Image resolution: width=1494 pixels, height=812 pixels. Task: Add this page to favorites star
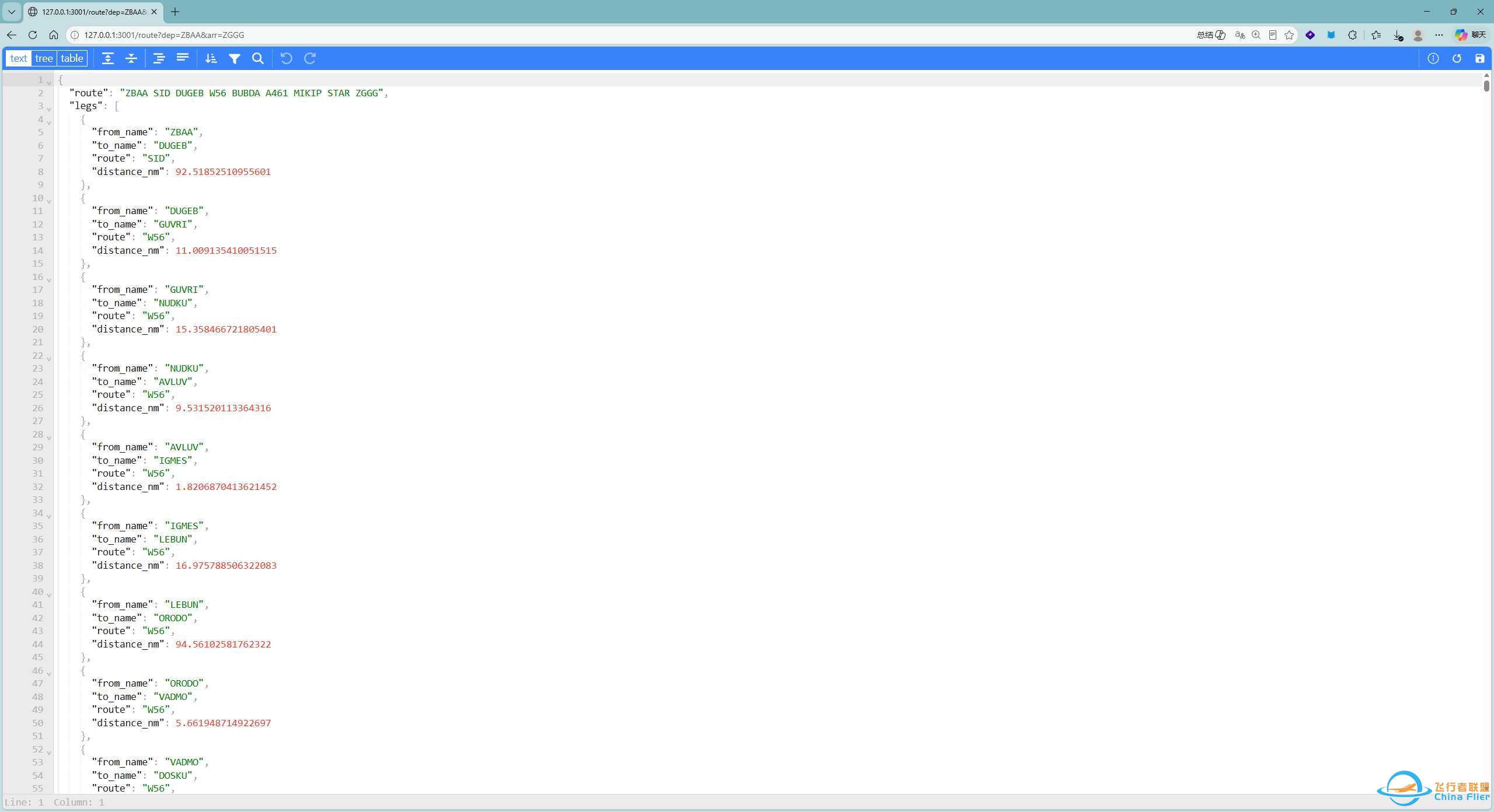(x=1289, y=35)
